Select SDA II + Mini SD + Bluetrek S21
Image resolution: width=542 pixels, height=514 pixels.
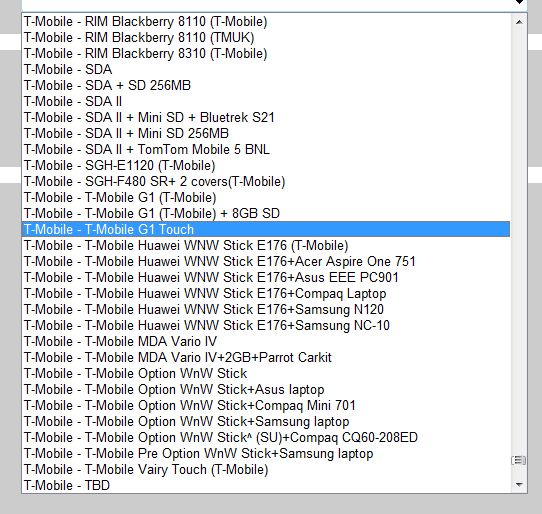265,118
